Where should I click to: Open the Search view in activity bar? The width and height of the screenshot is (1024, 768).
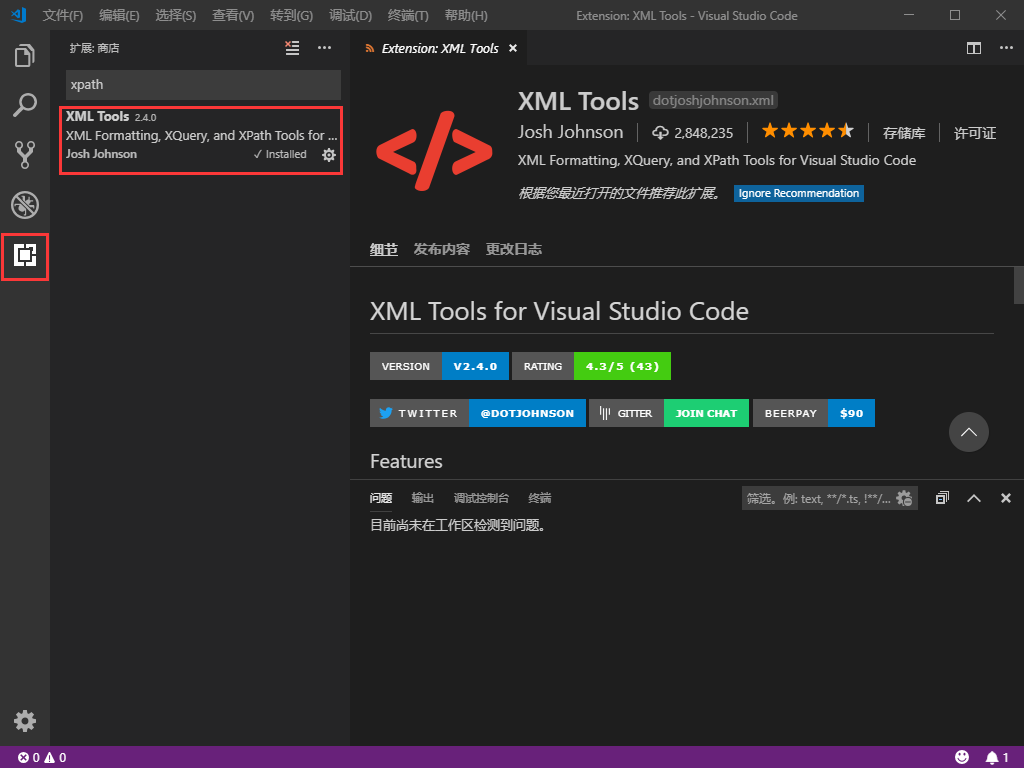(25, 104)
